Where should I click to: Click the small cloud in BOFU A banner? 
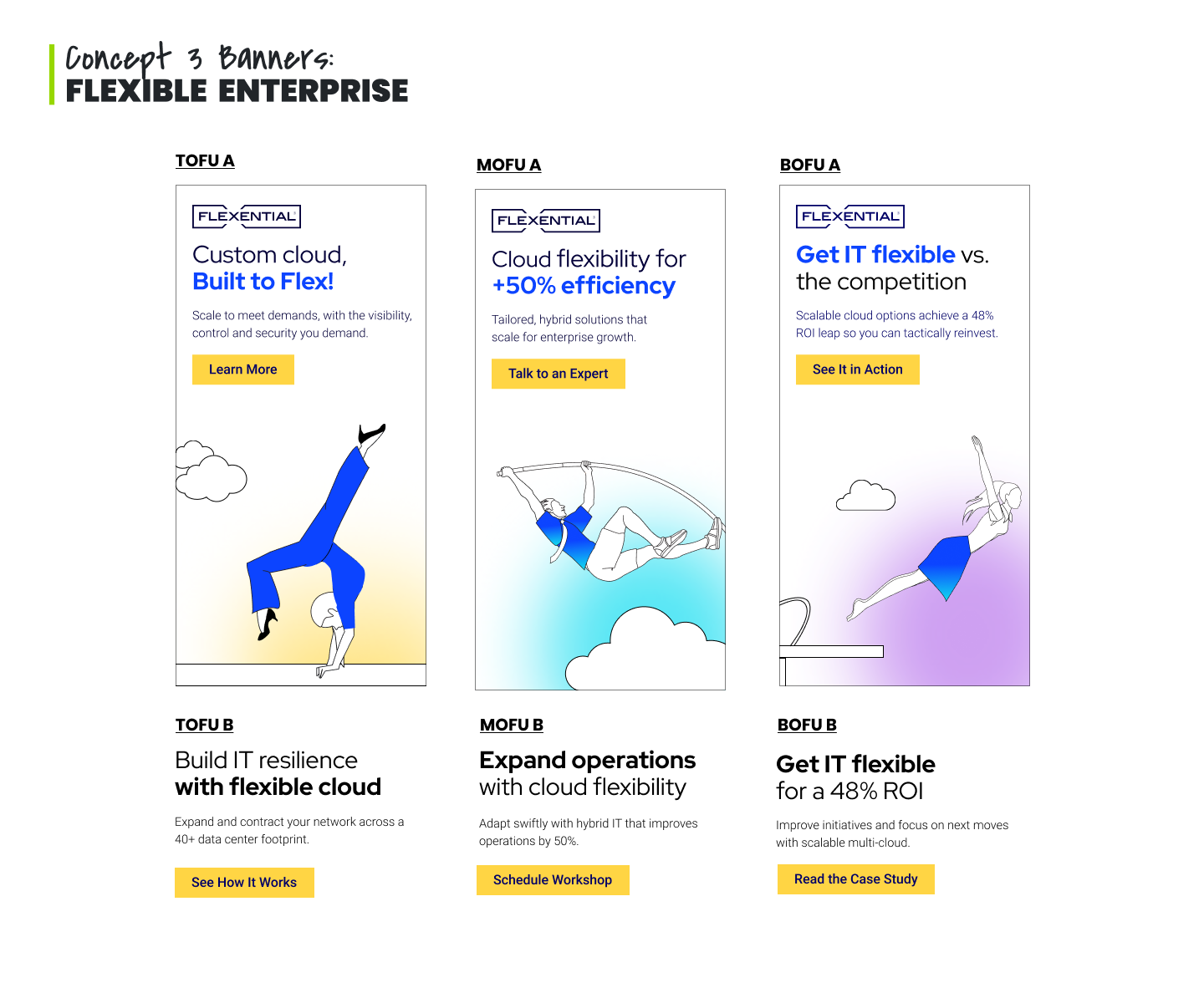point(866,497)
